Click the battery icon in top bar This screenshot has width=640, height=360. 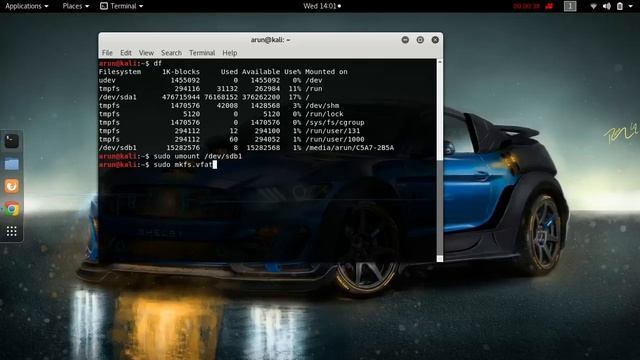click(x=620, y=6)
